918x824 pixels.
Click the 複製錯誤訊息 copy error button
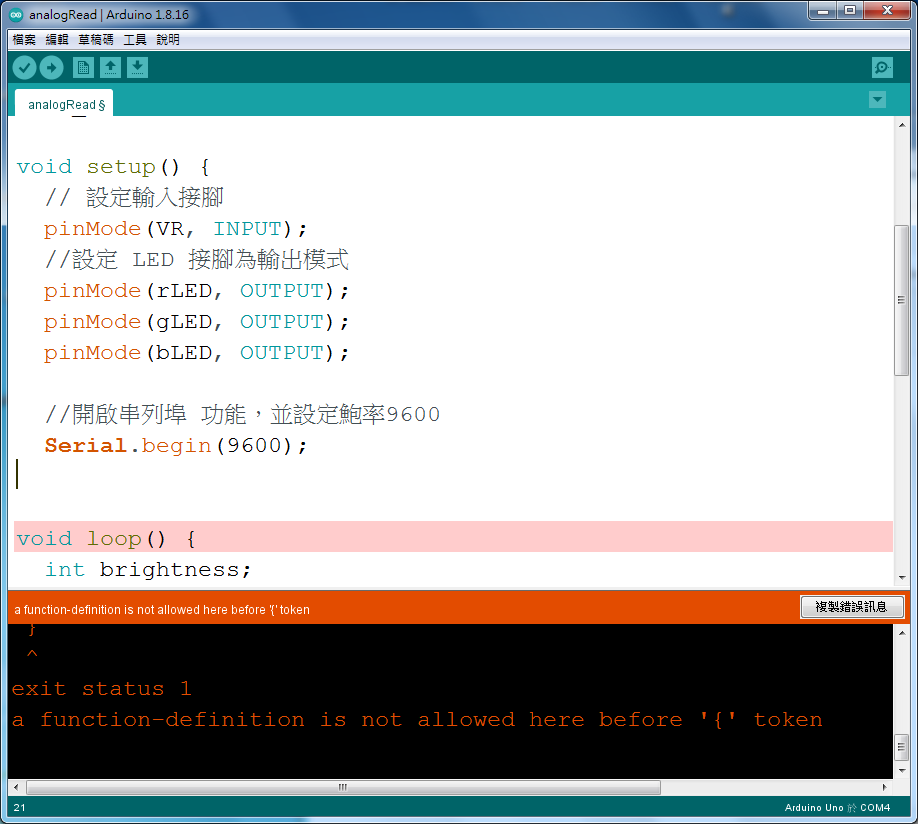[852, 607]
